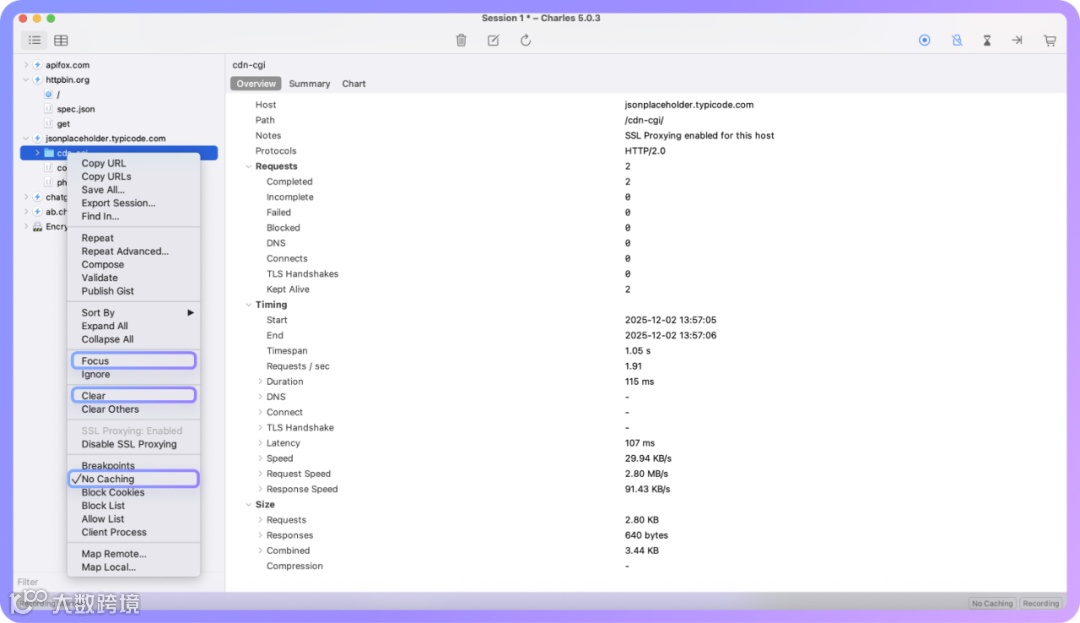
Task: Collapse the jsonplaceholder.typicode.com tree node
Action: click(26, 138)
